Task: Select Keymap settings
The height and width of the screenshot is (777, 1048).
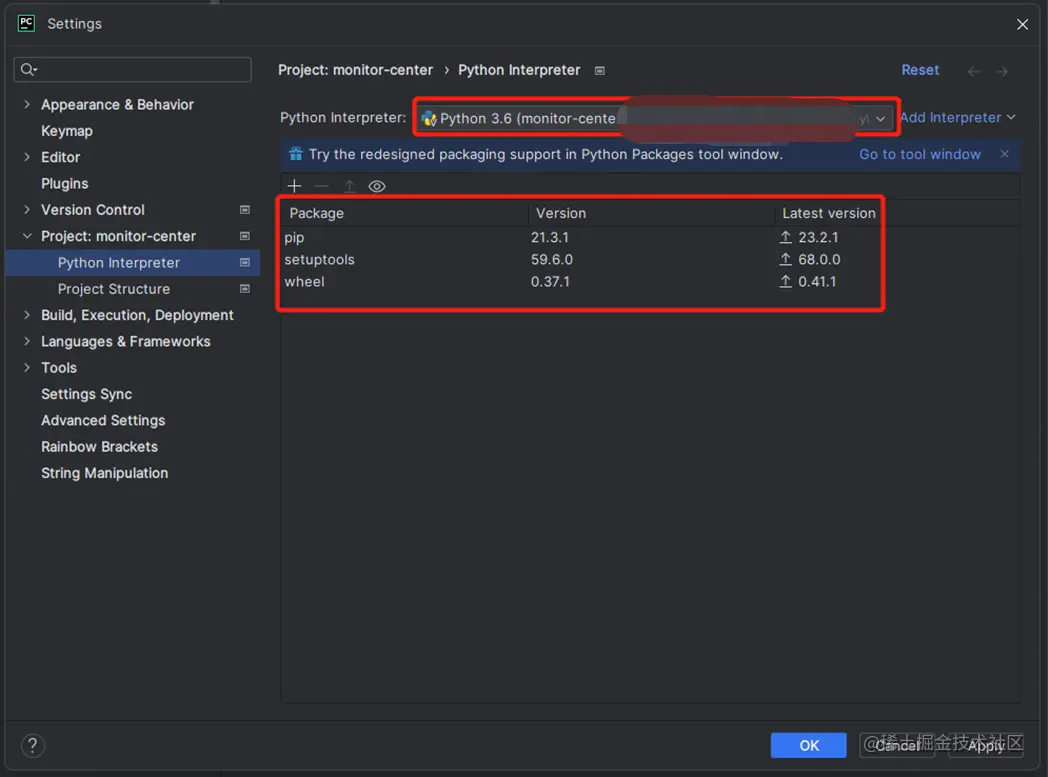Action: pyautogui.click(x=67, y=131)
